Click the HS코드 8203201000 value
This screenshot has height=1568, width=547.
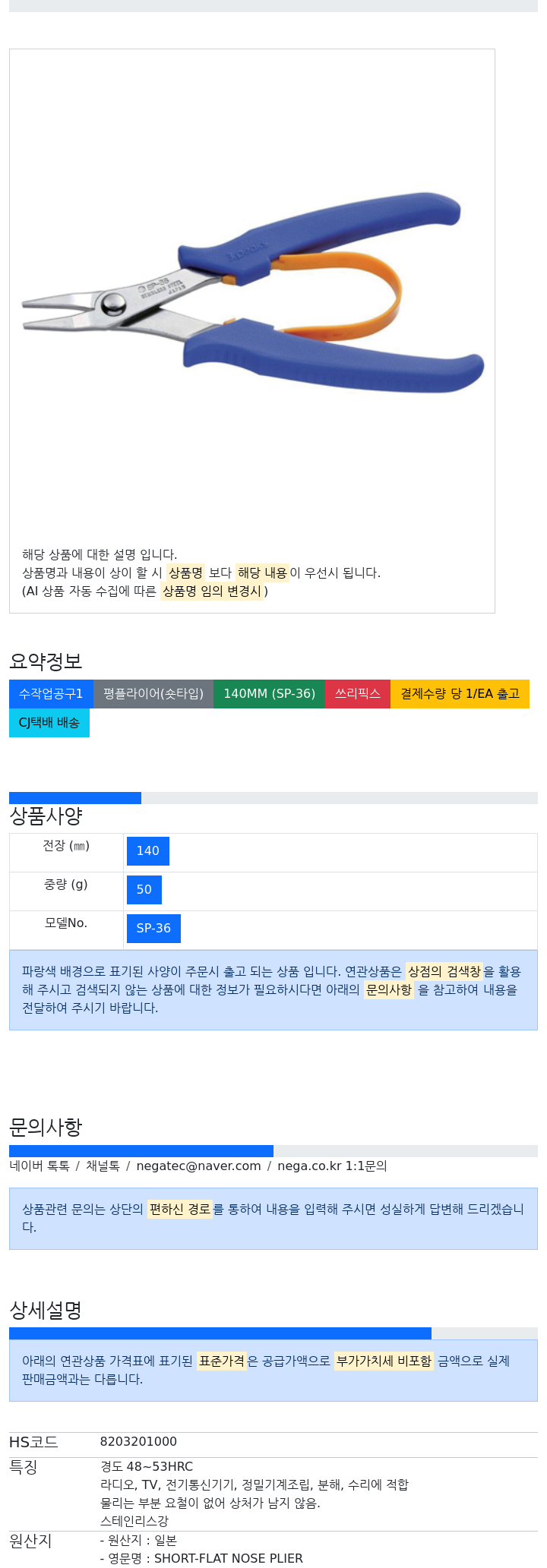(x=138, y=1442)
